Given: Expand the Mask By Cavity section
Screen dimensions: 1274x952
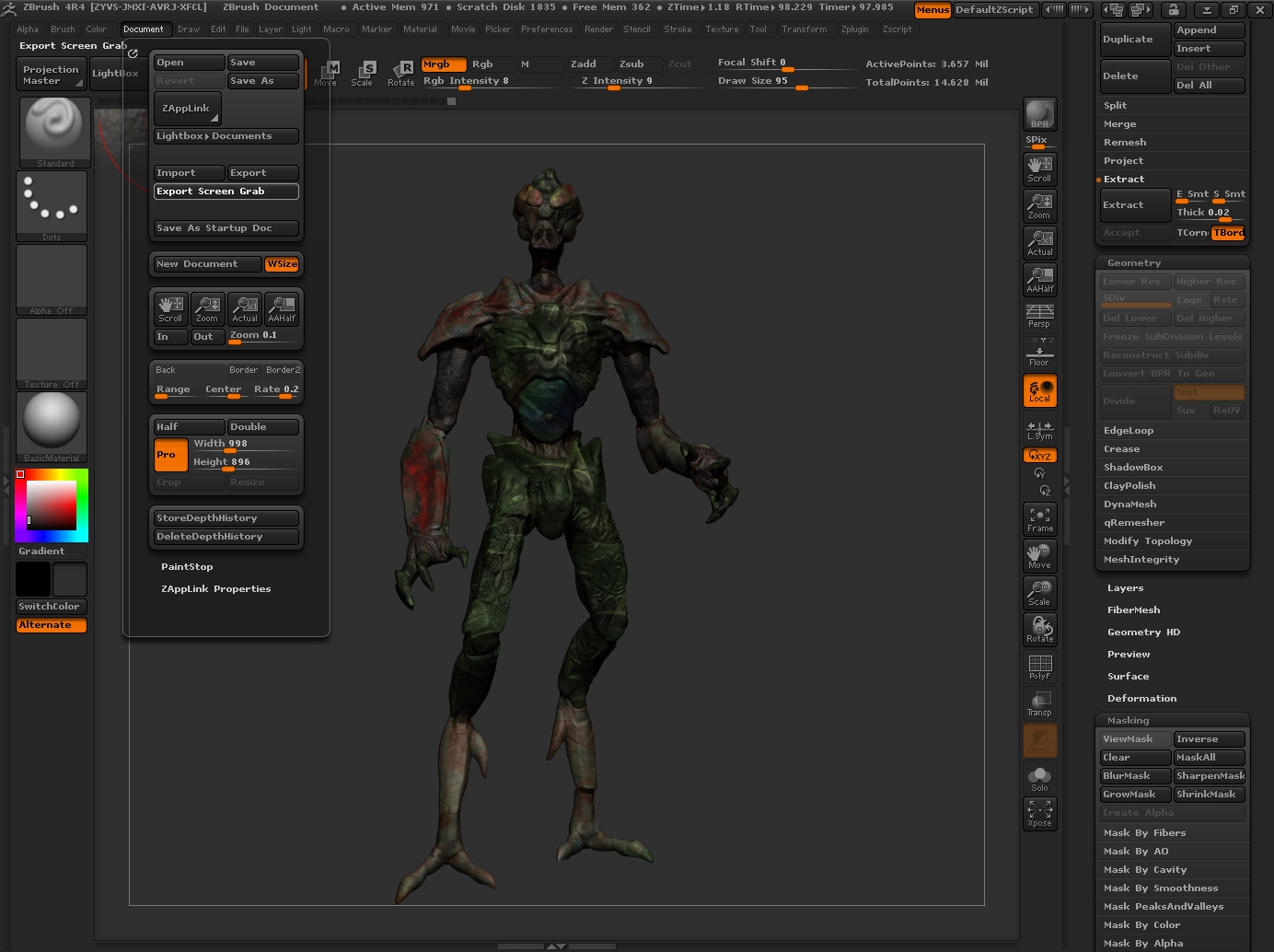Looking at the screenshot, I should point(1145,870).
